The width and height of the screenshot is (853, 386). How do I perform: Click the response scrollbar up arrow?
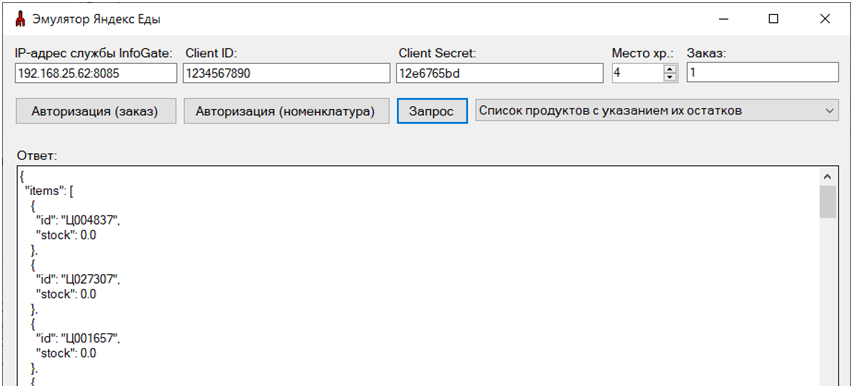pos(827,177)
